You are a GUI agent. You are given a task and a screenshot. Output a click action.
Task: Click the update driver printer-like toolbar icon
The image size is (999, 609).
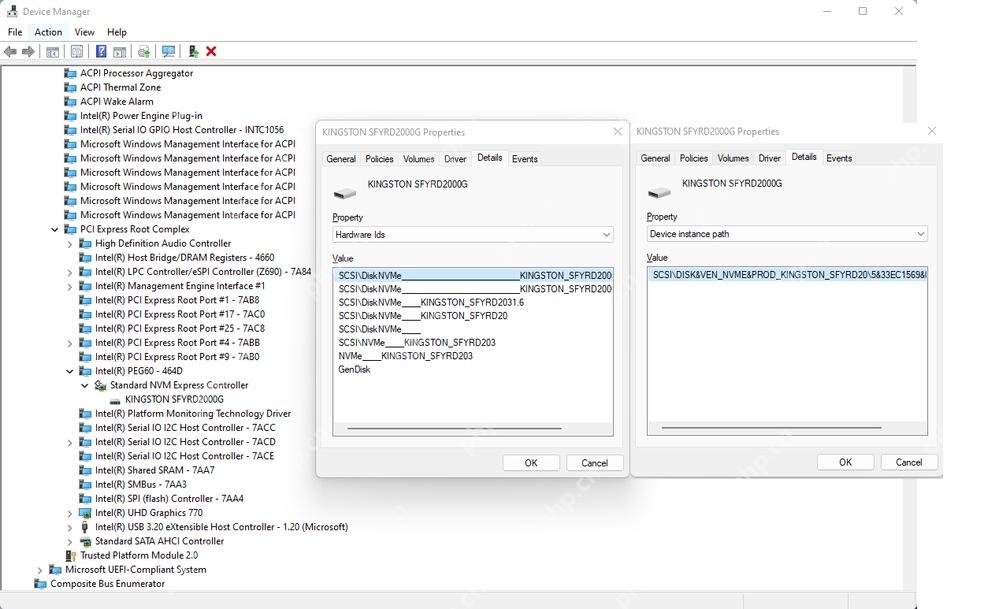click(x=144, y=52)
